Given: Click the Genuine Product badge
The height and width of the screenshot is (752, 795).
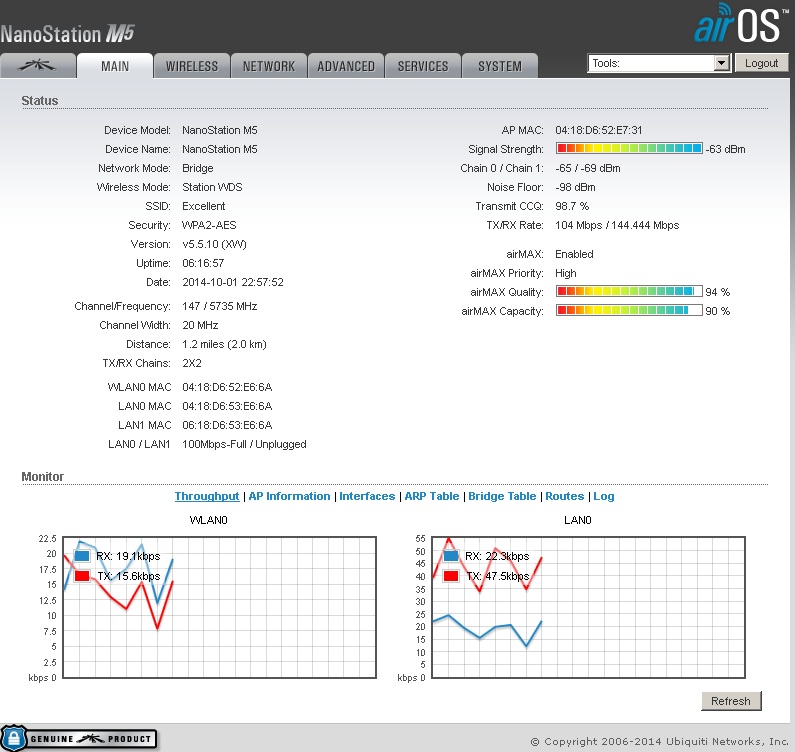Looking at the screenshot, I should pos(79,738).
